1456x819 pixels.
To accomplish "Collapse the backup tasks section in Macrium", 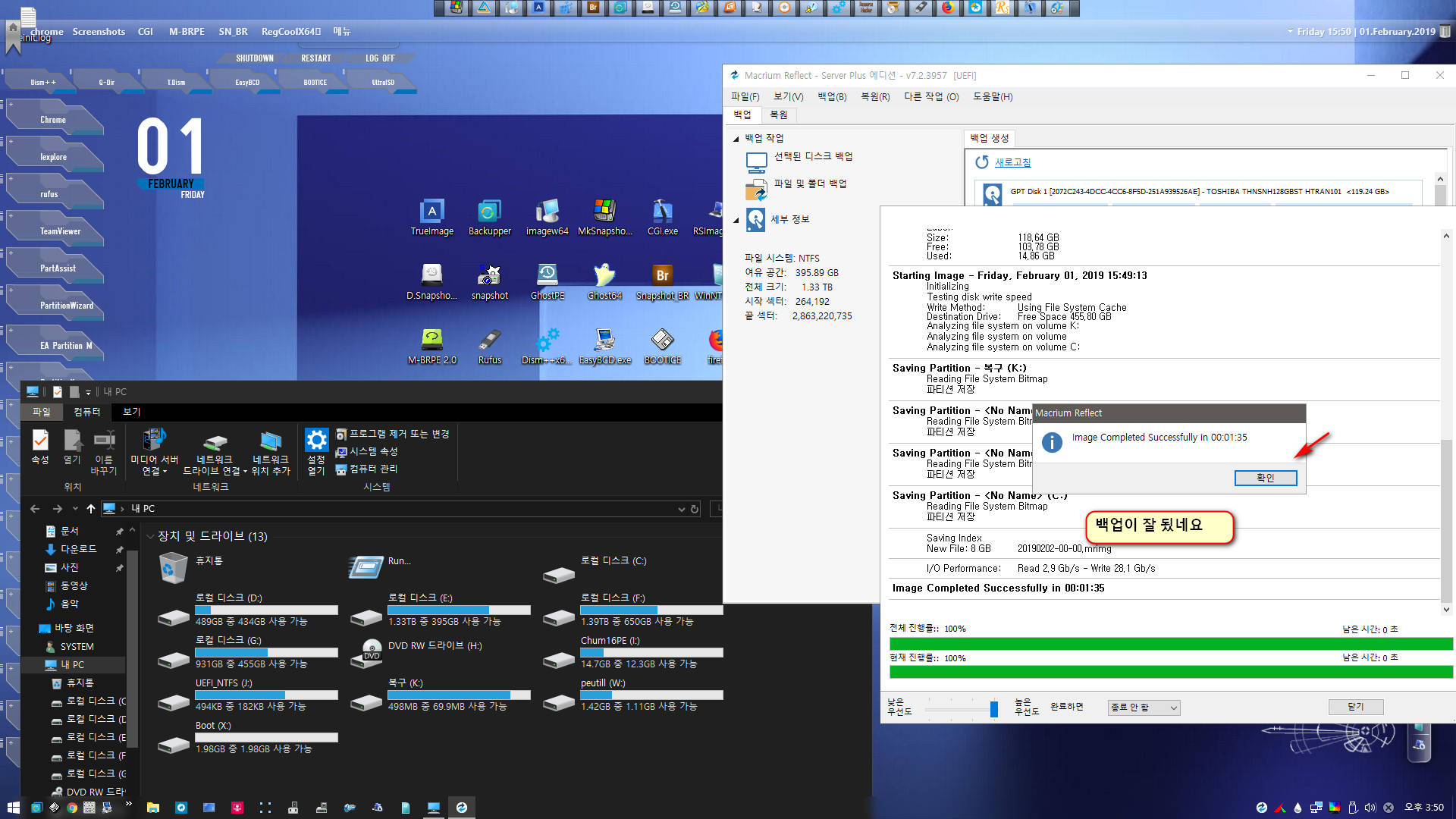I will 736,139.
